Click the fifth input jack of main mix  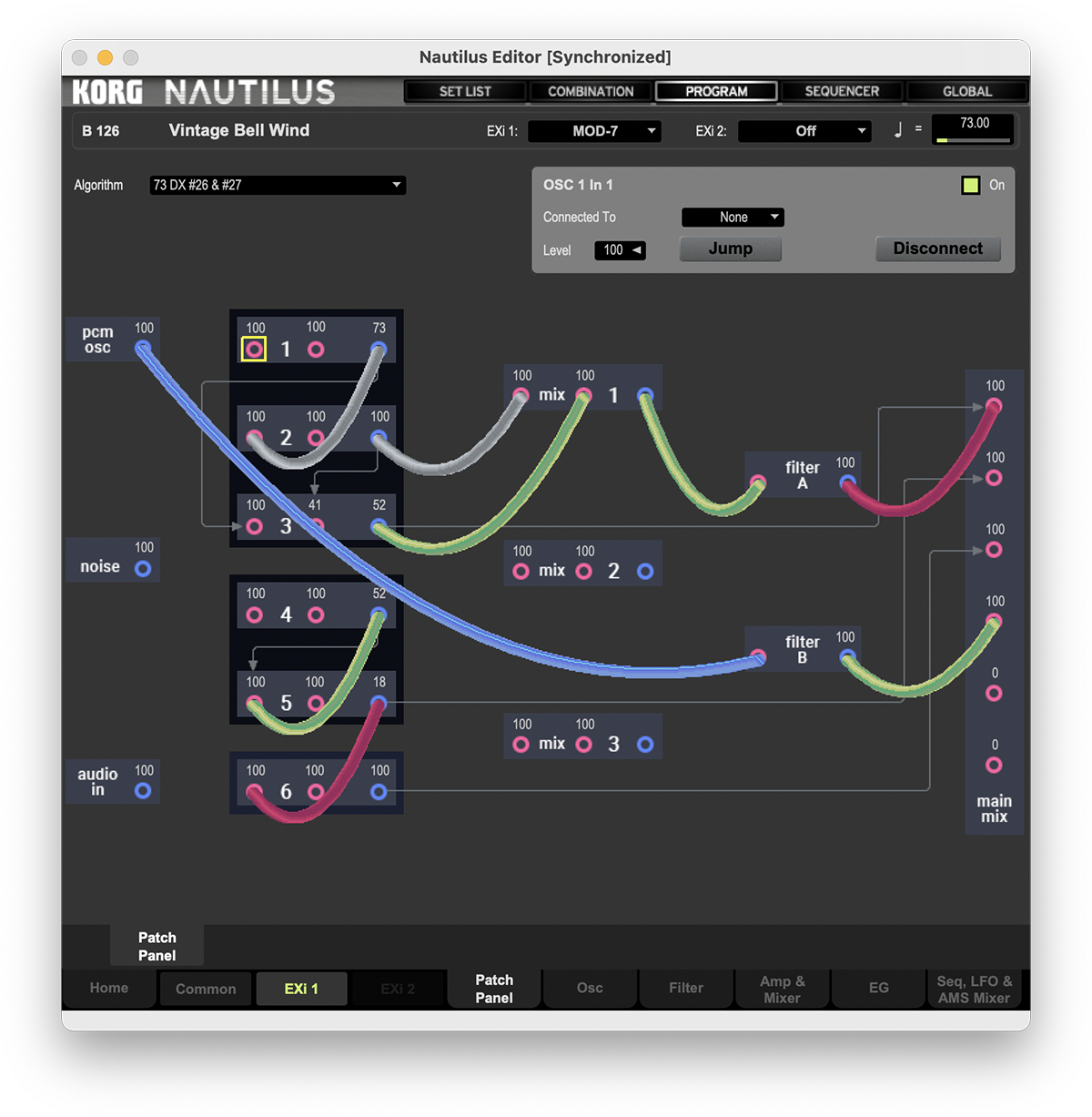tap(994, 694)
